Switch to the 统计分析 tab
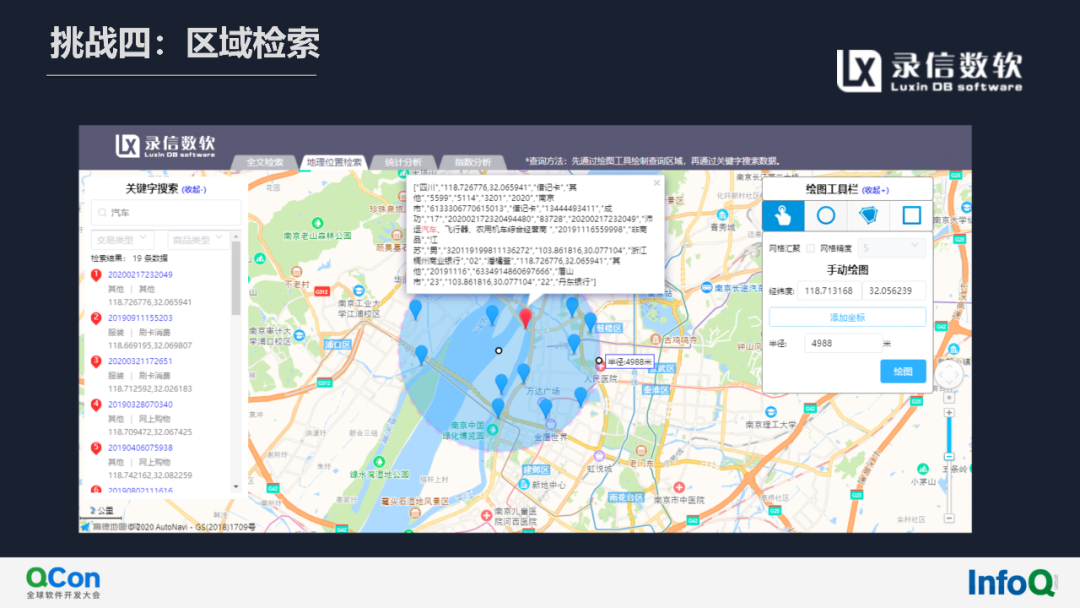This screenshot has height=608, width=1080. point(403,163)
